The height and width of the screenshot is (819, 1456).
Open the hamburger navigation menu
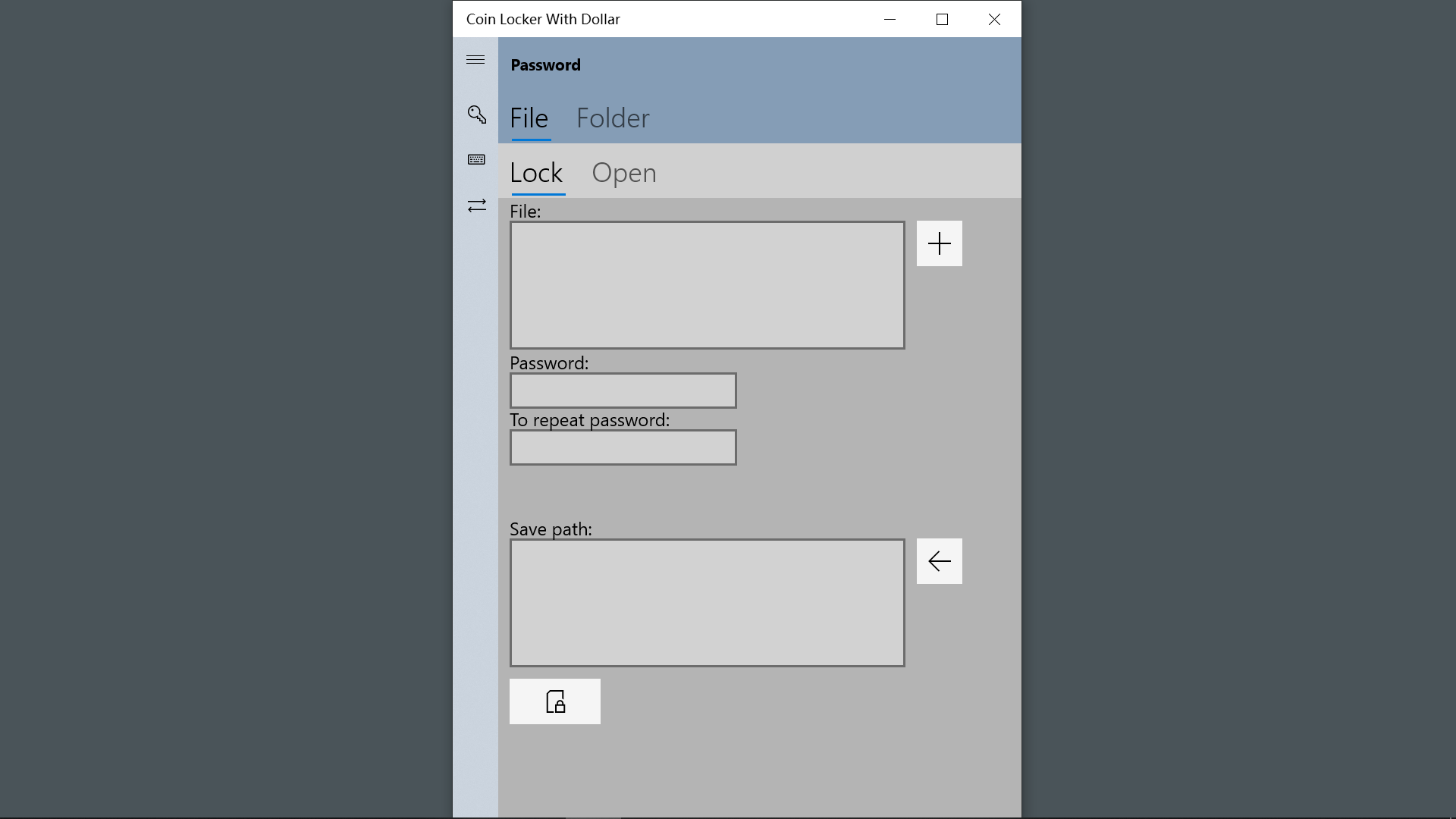pos(475,60)
